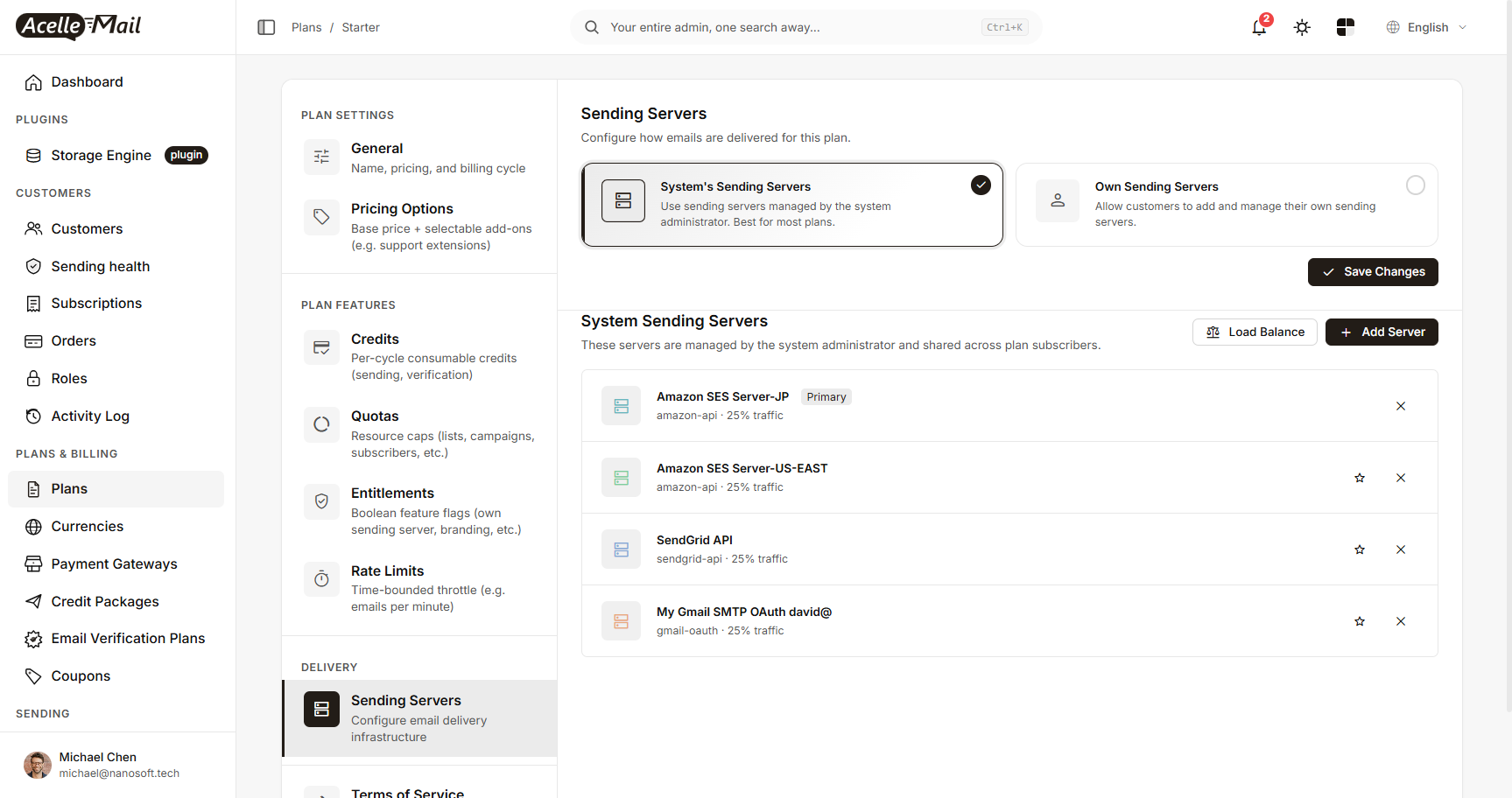Open Quotas plan feature
This screenshot has width=1512, height=798.
click(x=419, y=434)
